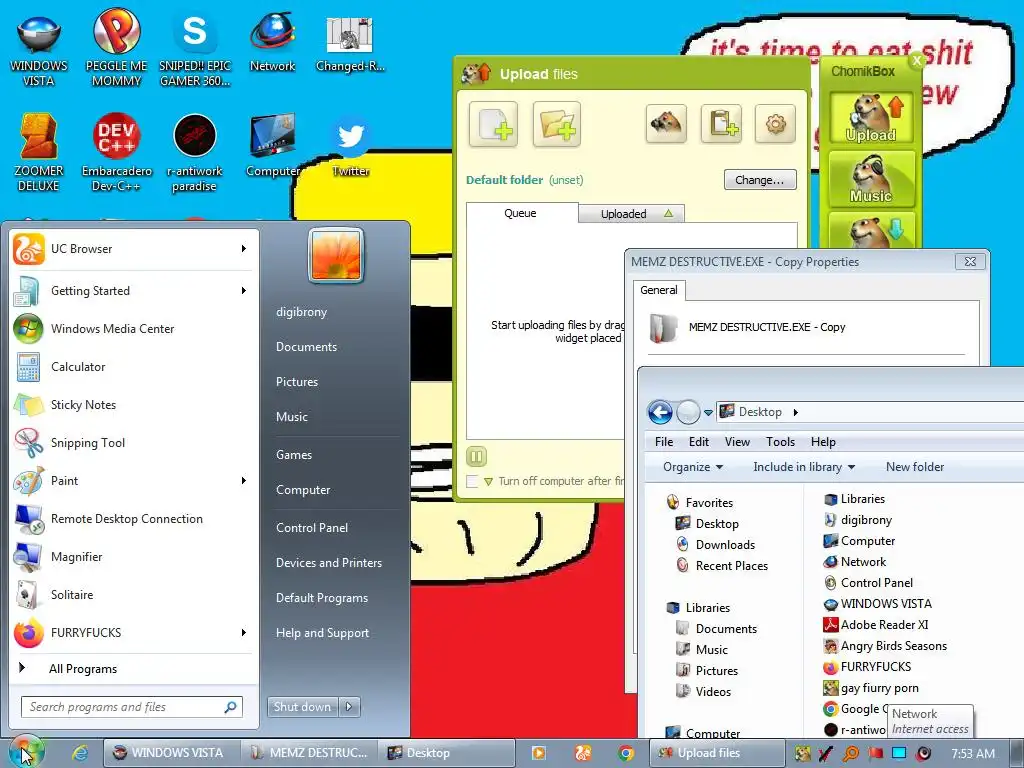Image resolution: width=1024 pixels, height=768 pixels.
Task: Close the ChomikBox widget with green X
Action: [916, 61]
